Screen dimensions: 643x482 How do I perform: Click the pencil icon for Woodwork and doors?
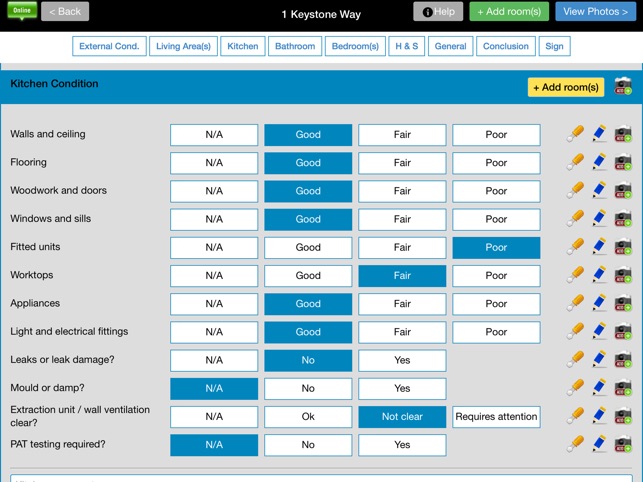(599, 191)
